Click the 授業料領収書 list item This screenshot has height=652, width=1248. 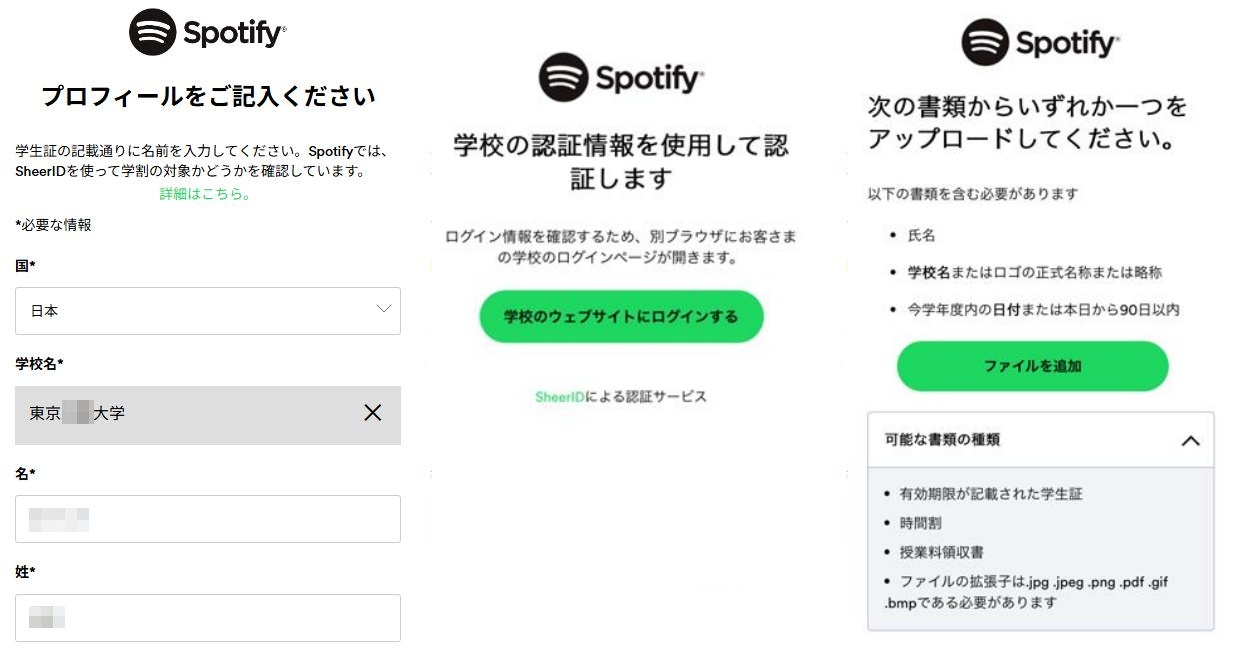coord(942,552)
